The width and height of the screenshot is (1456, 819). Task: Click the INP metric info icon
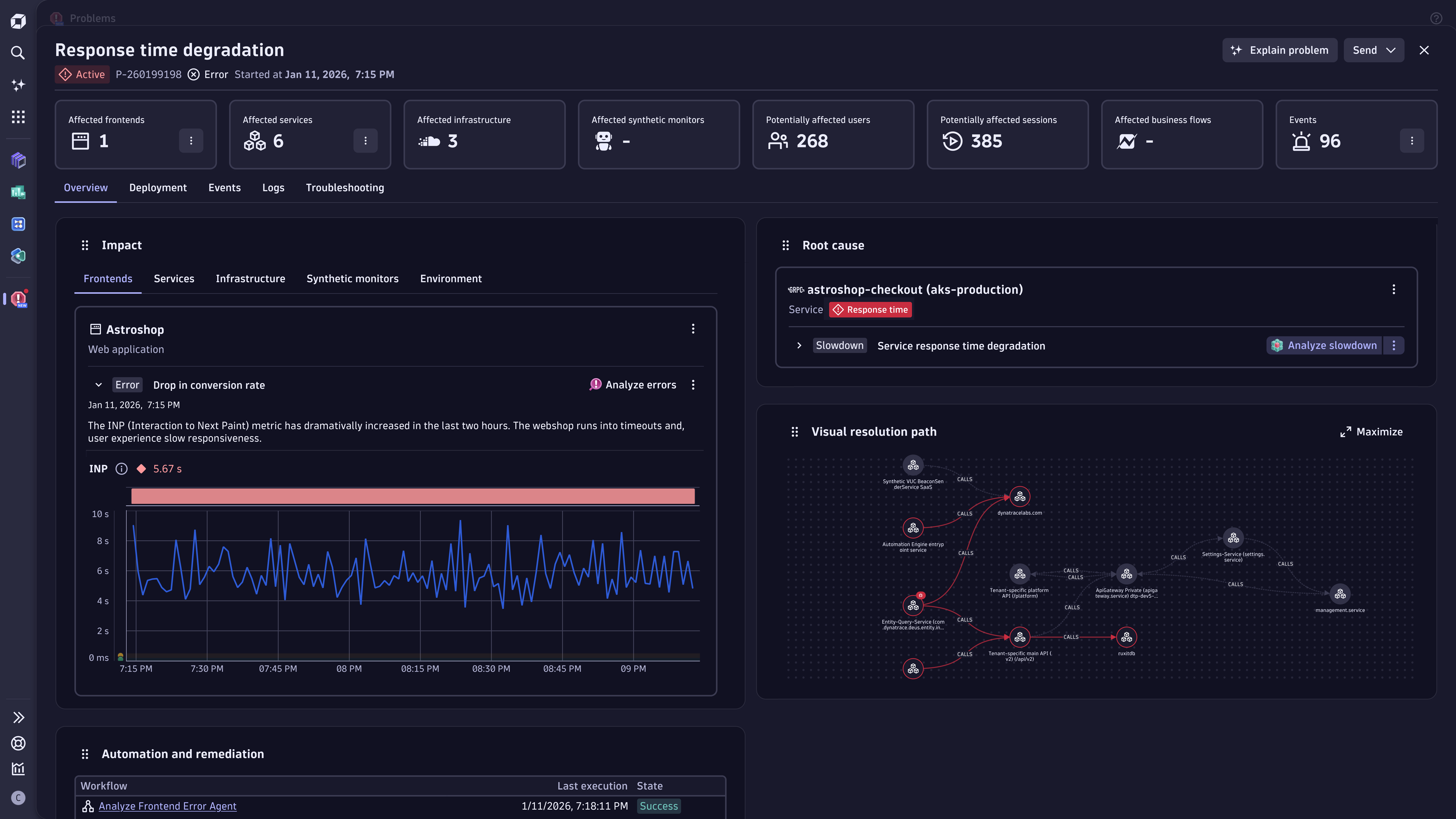point(121,469)
